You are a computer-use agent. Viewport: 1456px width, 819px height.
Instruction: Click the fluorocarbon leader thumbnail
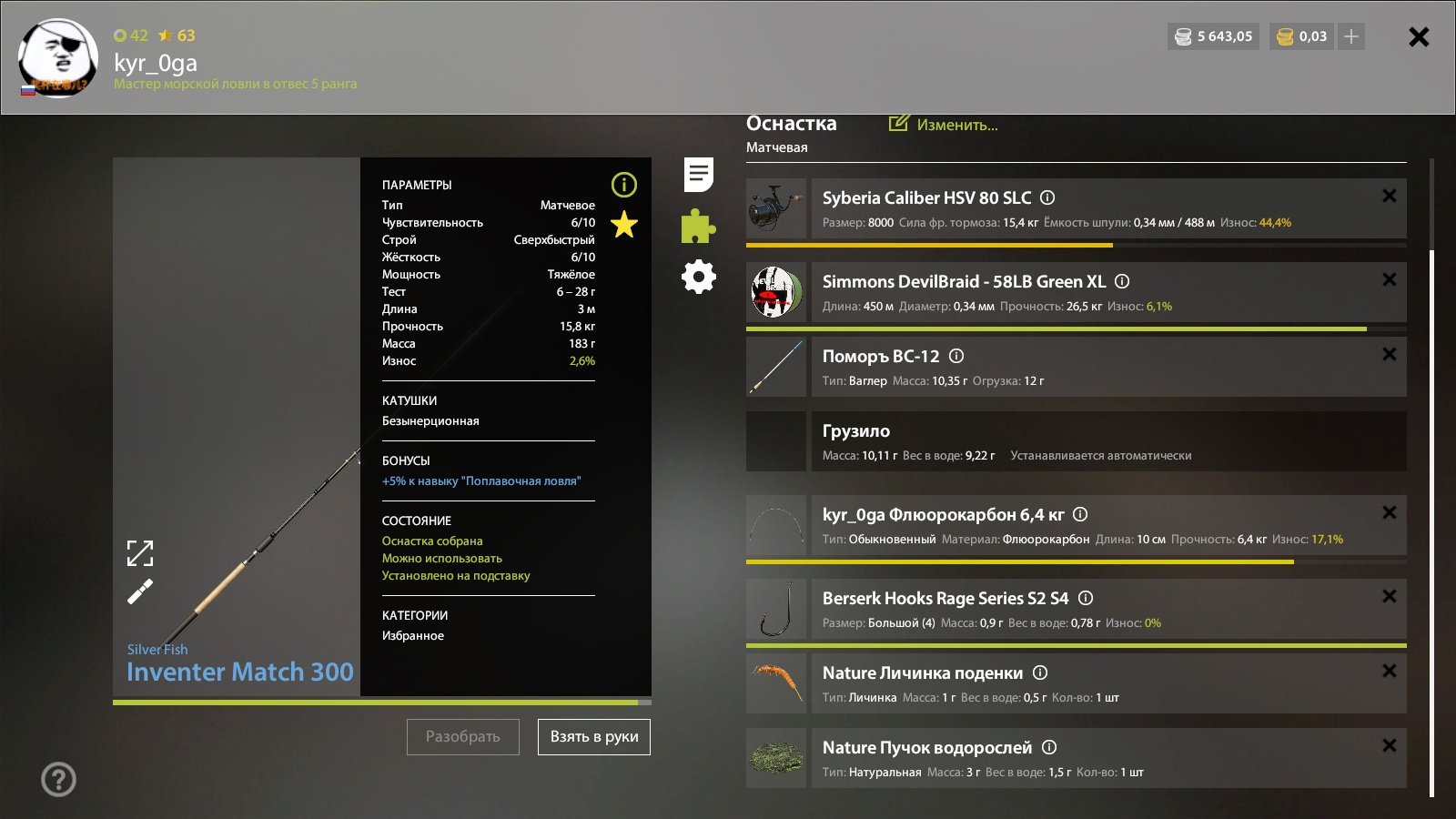click(776, 525)
